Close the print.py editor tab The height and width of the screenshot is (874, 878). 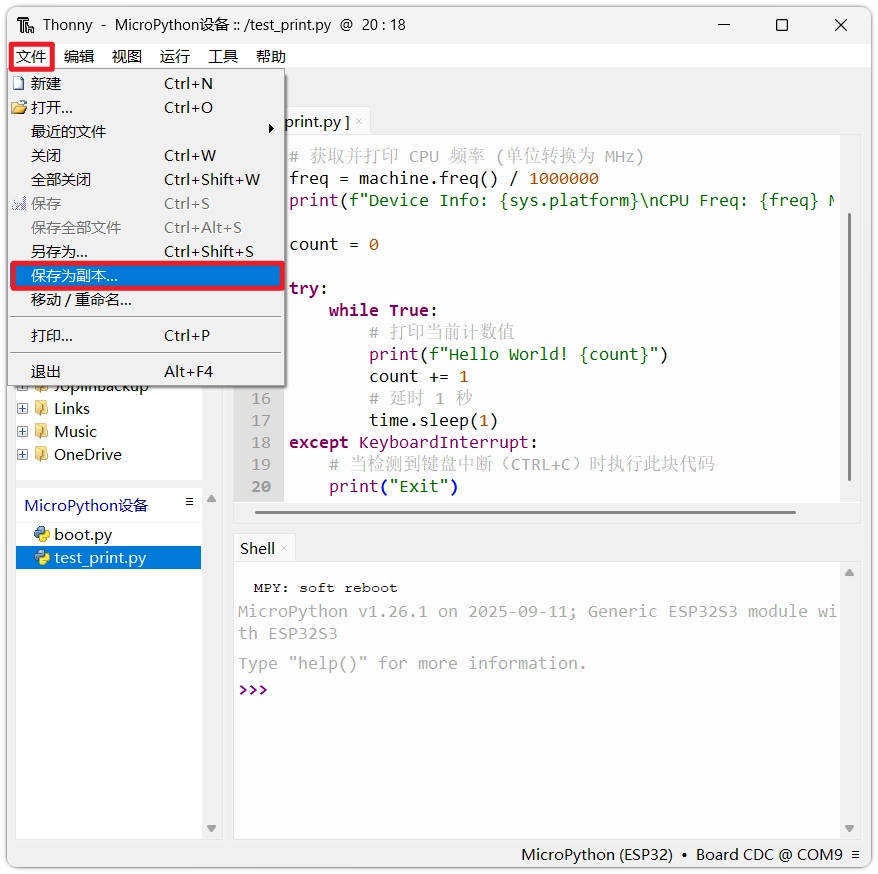tap(359, 122)
